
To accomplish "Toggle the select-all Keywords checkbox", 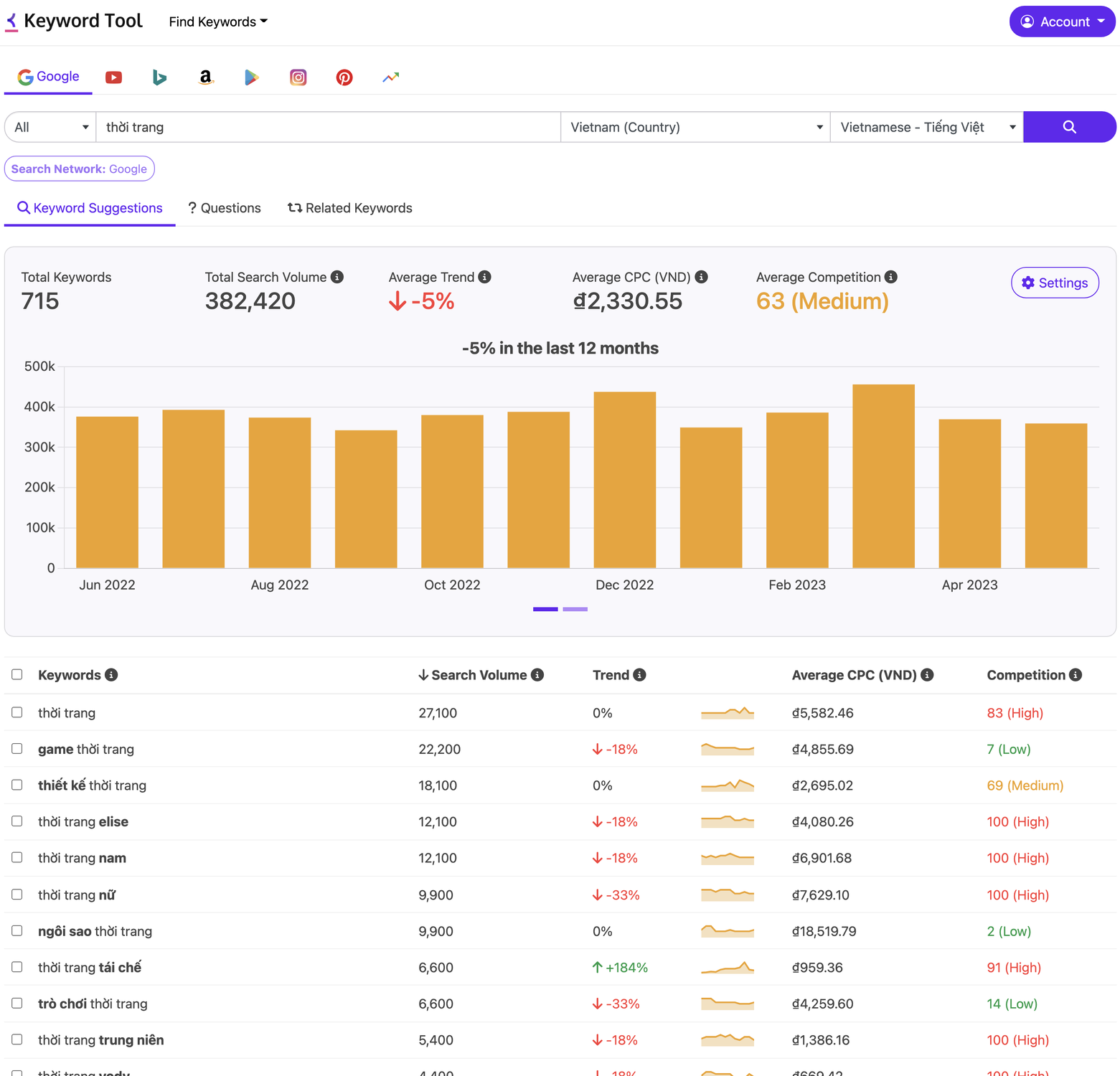I will click(17, 674).
